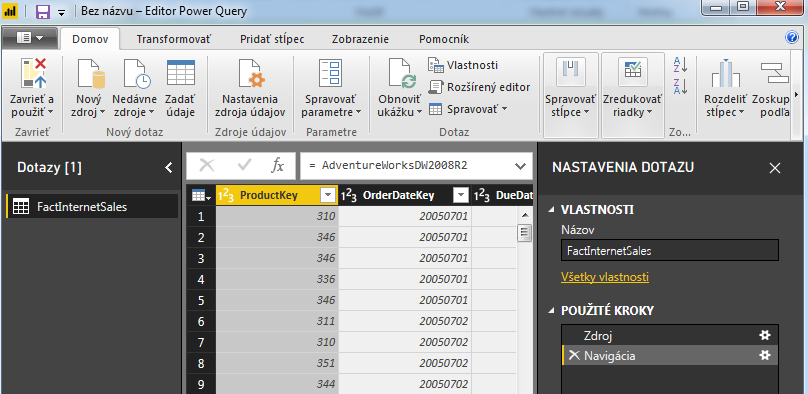Image resolution: width=808 pixels, height=394 pixels.
Task: Collapse the Použité kroky section
Action: 552,311
